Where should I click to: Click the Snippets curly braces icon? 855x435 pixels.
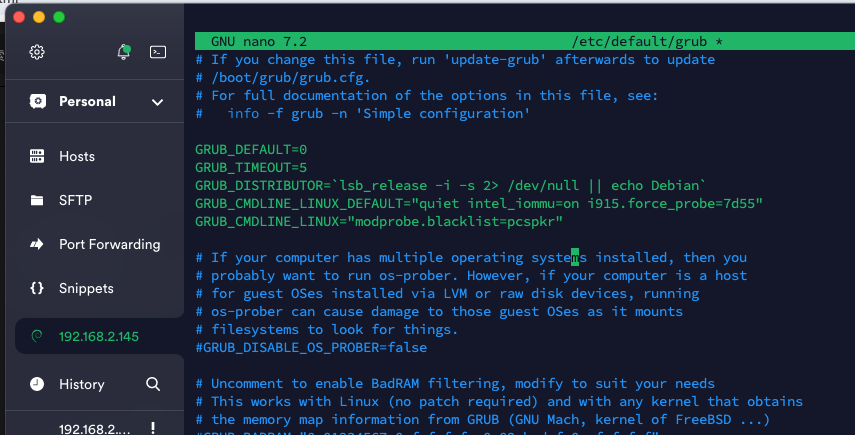(37, 288)
